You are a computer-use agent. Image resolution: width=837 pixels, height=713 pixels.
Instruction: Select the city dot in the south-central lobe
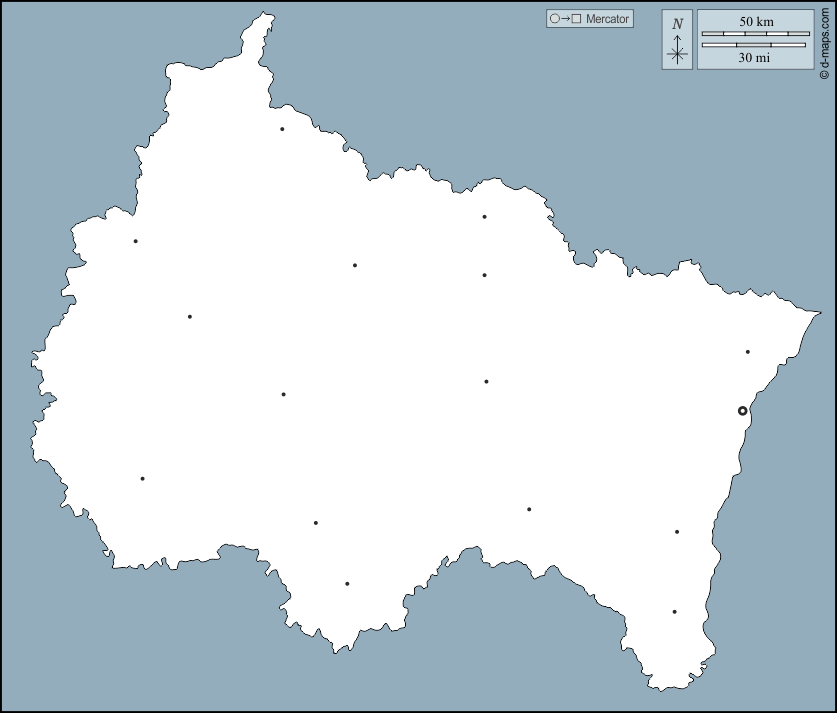[x=347, y=584]
